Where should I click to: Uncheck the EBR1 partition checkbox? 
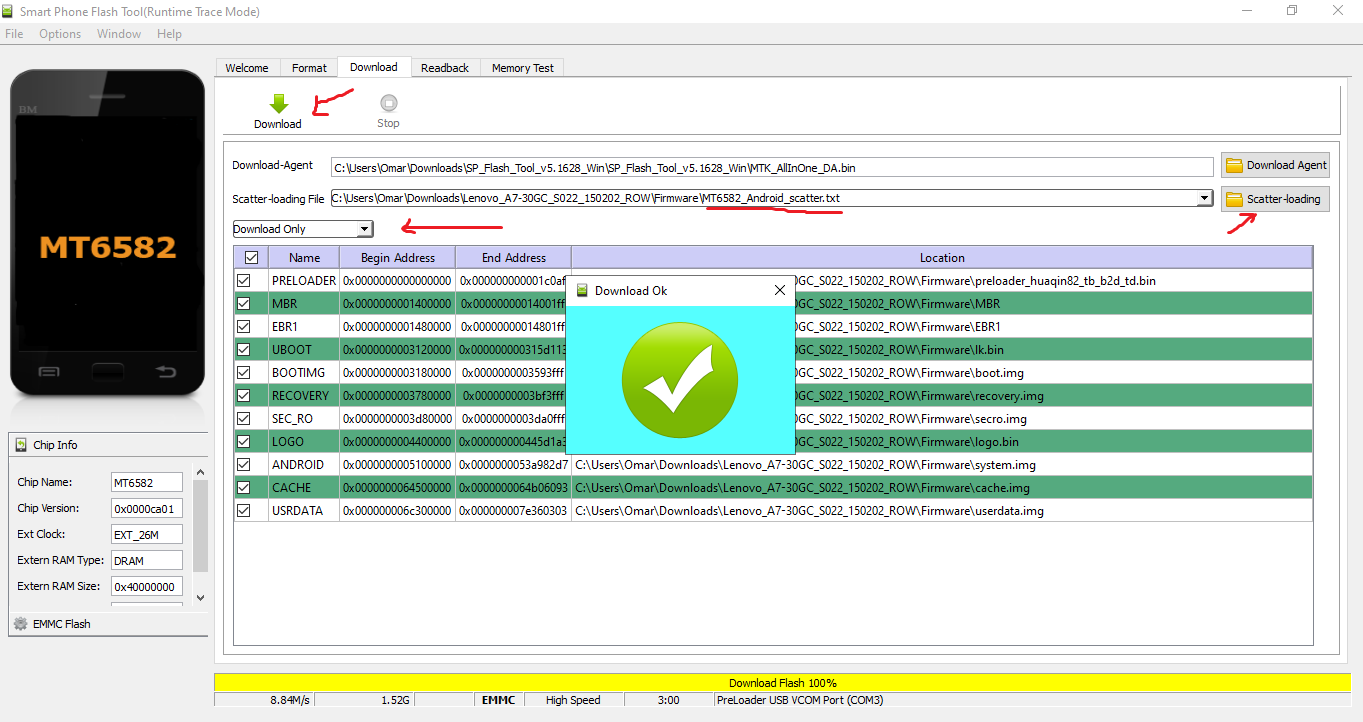click(243, 327)
